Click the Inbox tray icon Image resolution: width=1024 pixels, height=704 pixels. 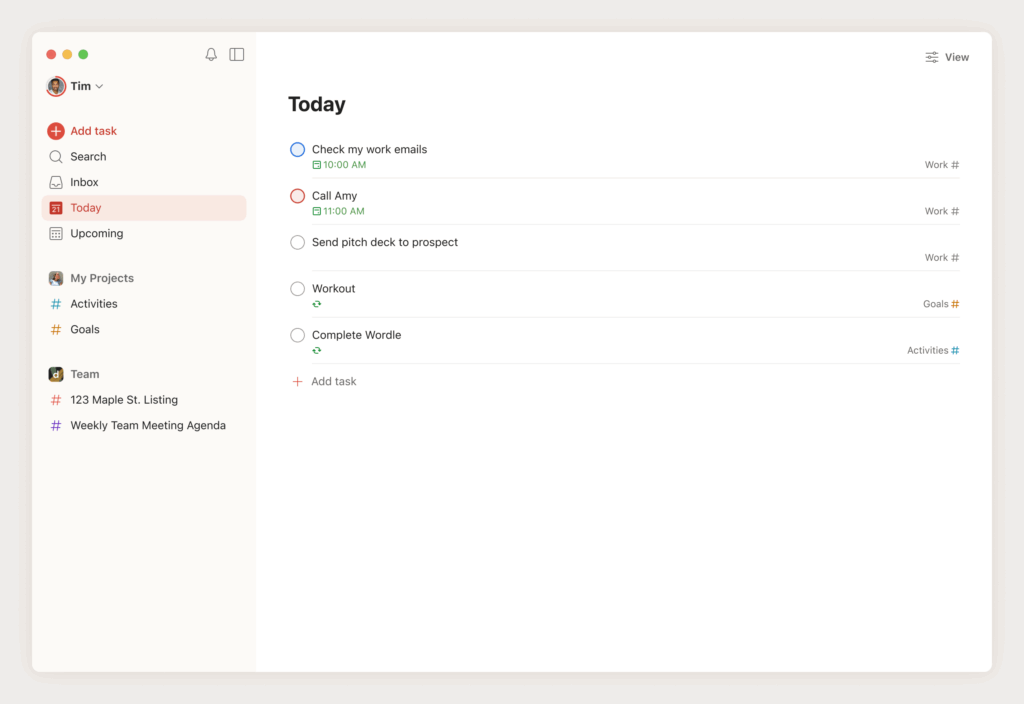56,182
